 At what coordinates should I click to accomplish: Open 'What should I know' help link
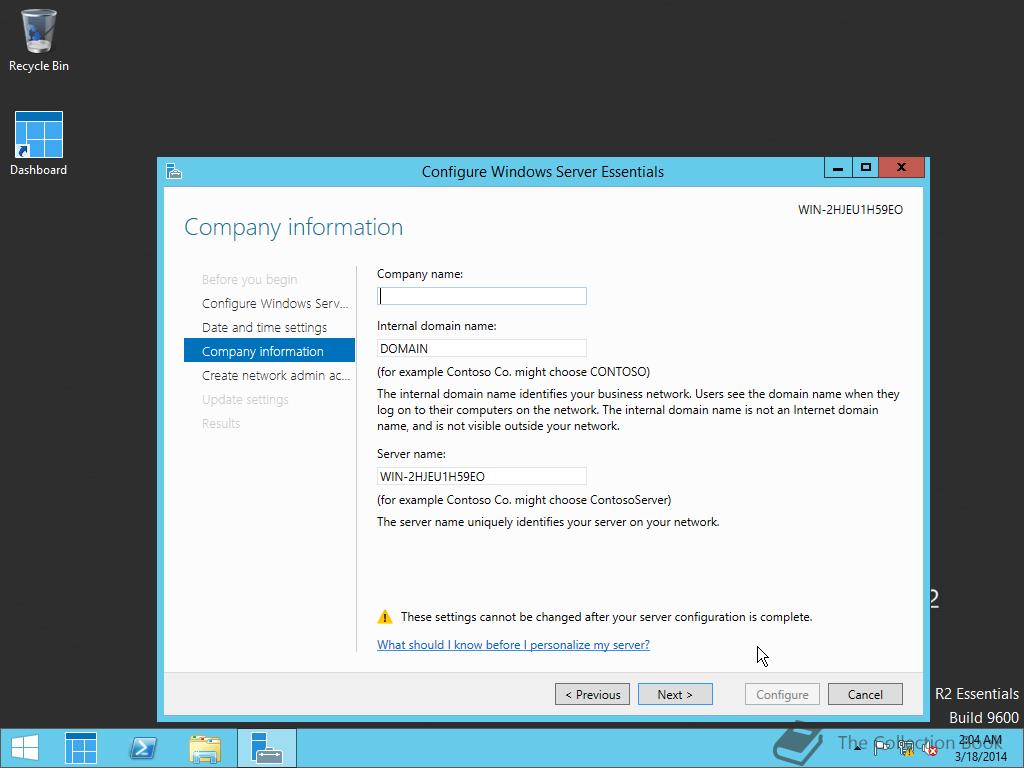click(x=513, y=645)
